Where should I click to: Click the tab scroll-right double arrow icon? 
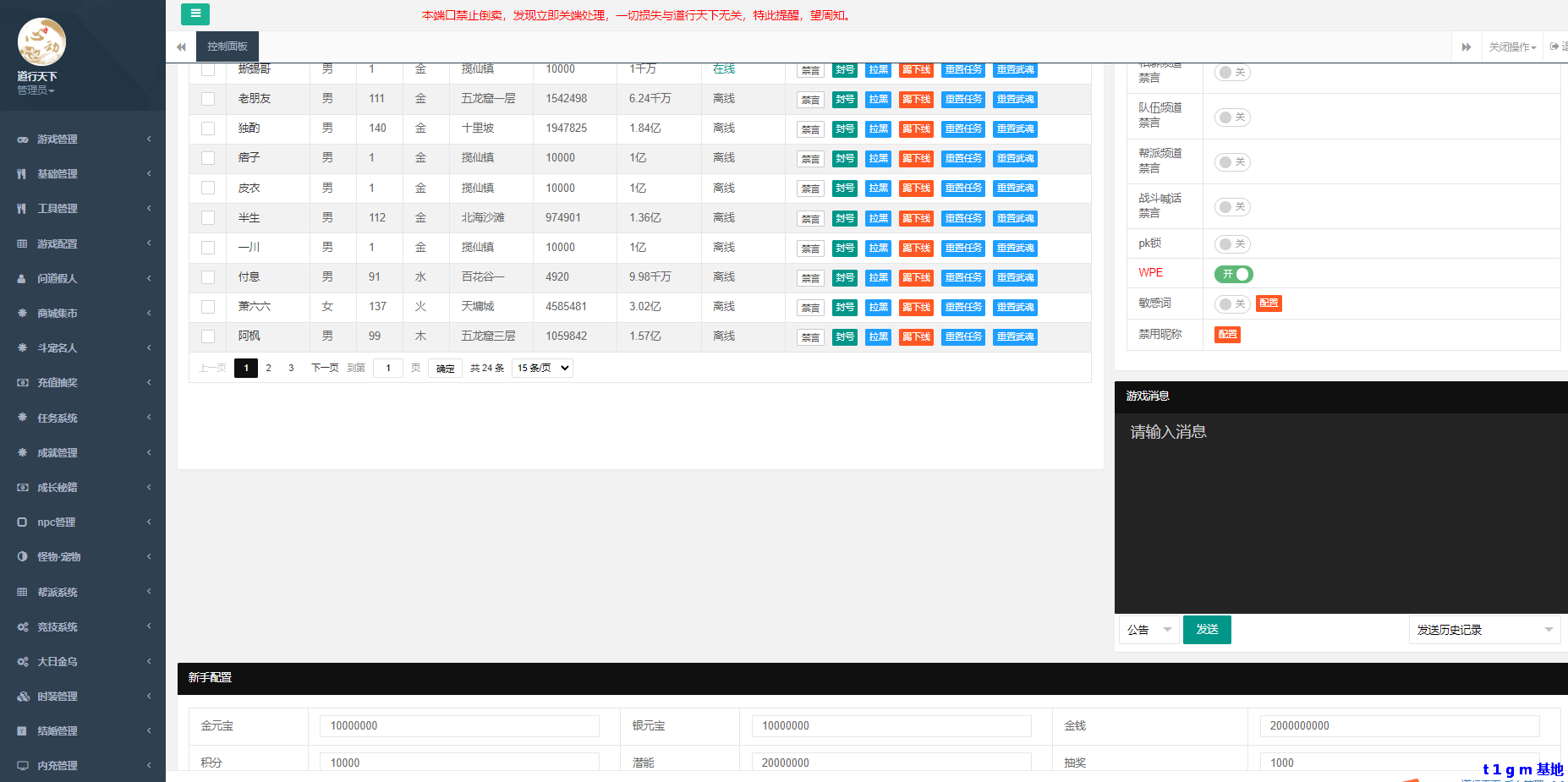click(1466, 46)
